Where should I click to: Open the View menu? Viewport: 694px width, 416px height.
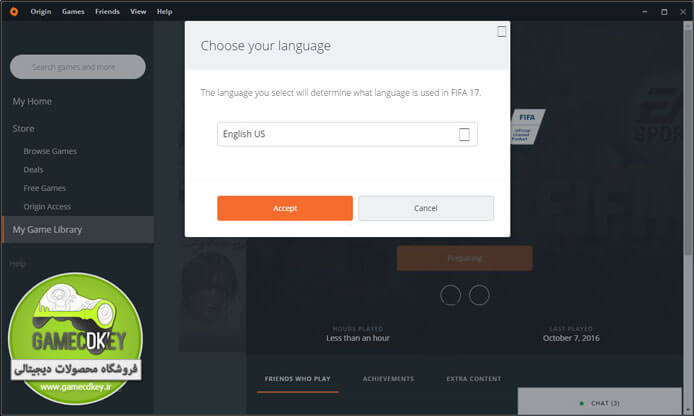click(x=138, y=12)
